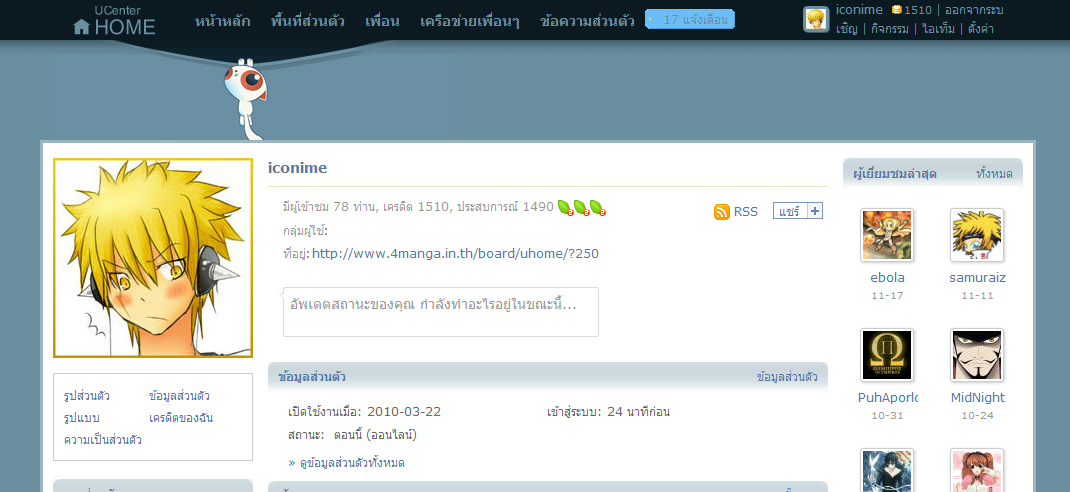Click the MidNight username link
This screenshot has width=1070, height=492.
tap(978, 398)
